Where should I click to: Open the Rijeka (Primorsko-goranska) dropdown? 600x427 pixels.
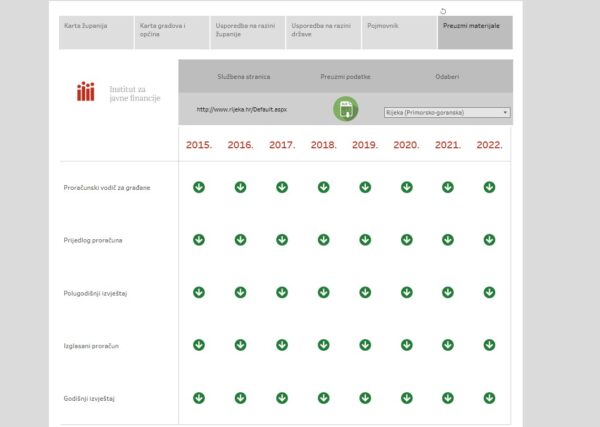(x=447, y=112)
